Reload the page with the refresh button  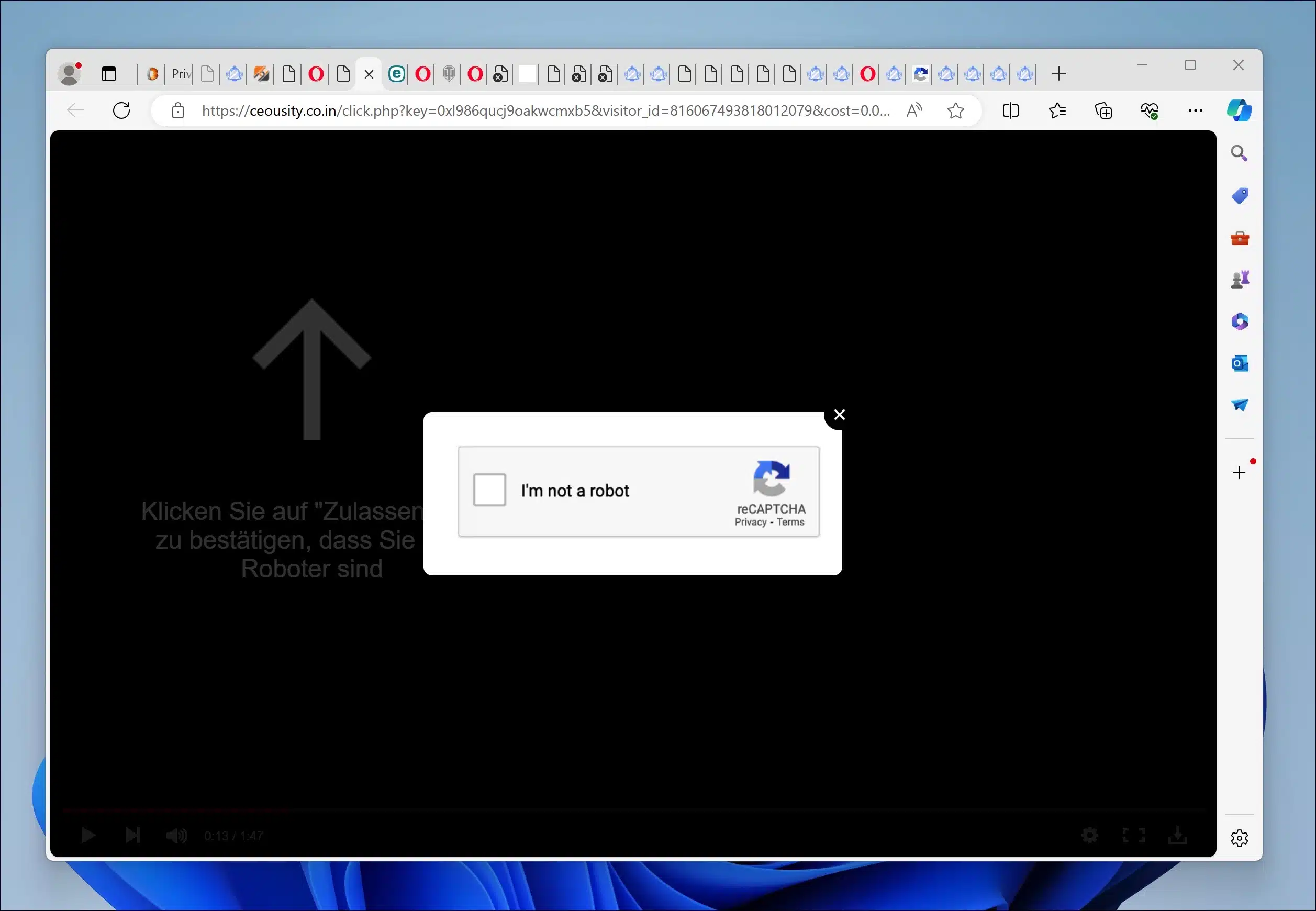coord(121,110)
